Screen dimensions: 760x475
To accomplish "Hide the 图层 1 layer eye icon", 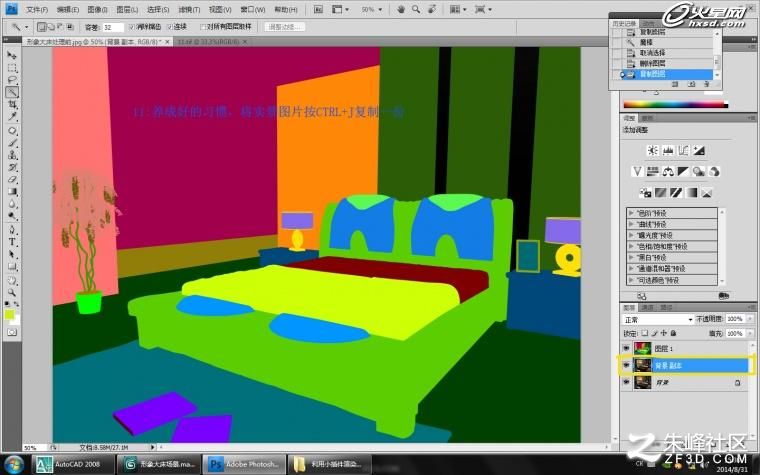I will pyautogui.click(x=626, y=348).
